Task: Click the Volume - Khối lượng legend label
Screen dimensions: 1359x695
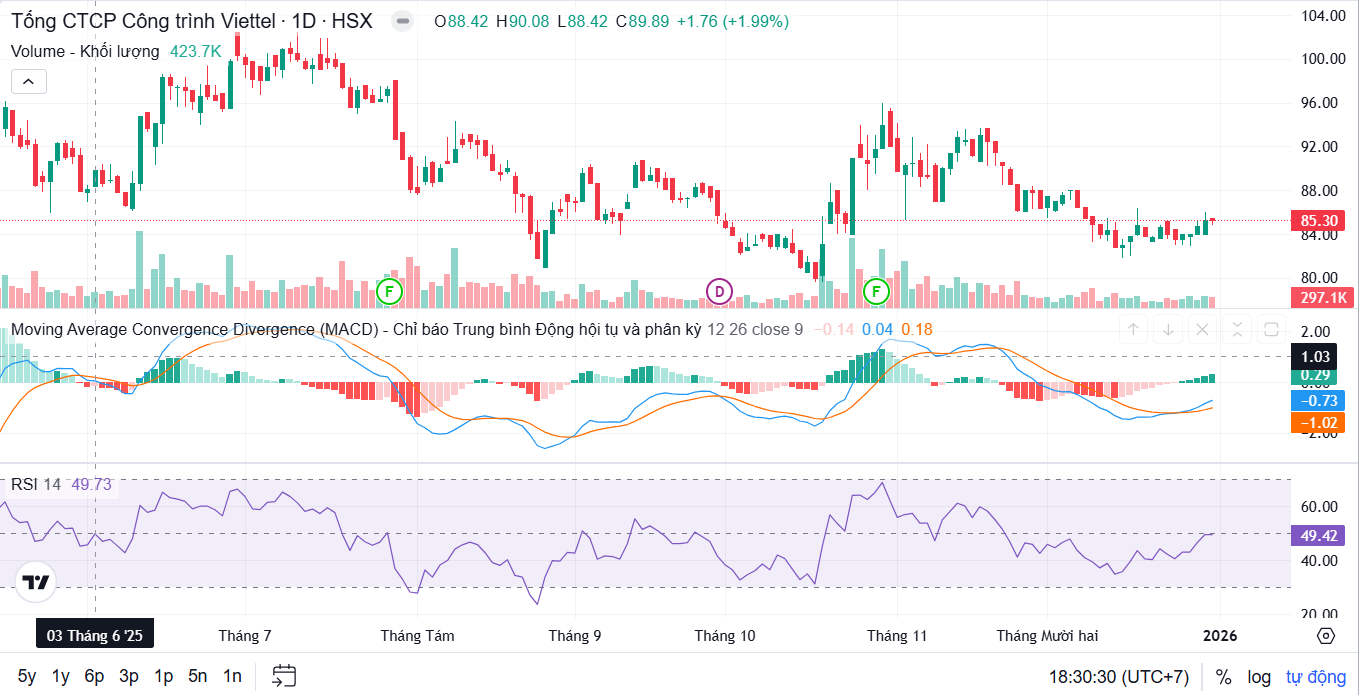Action: (85, 51)
